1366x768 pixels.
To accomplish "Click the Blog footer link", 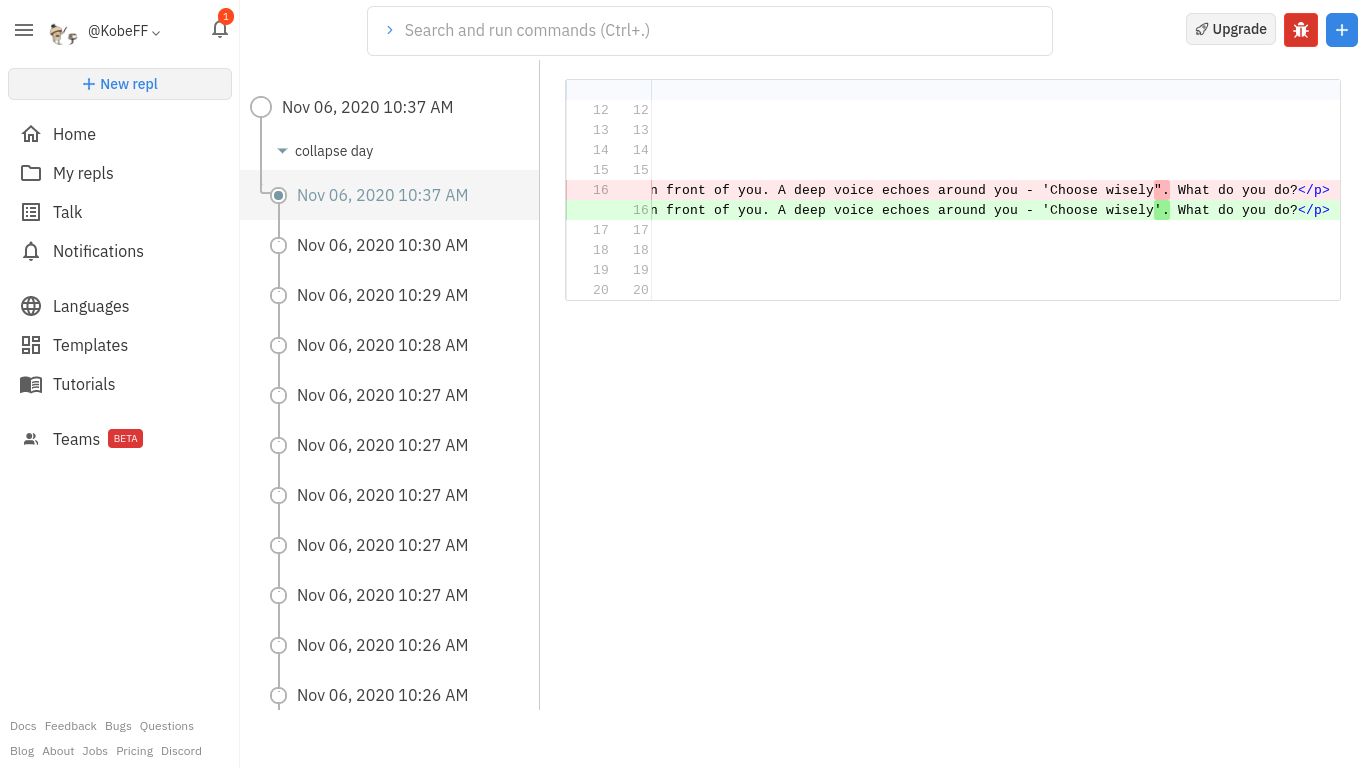I will [22, 751].
